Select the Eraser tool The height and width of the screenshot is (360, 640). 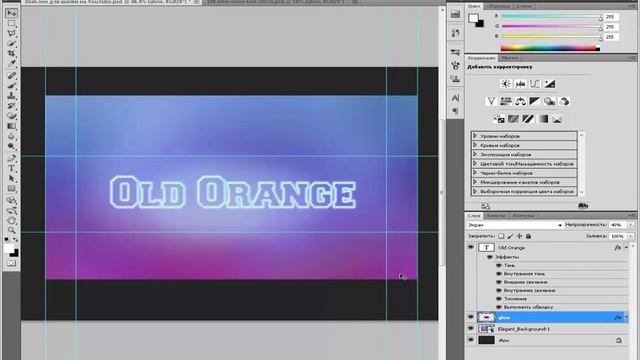[x=11, y=116]
